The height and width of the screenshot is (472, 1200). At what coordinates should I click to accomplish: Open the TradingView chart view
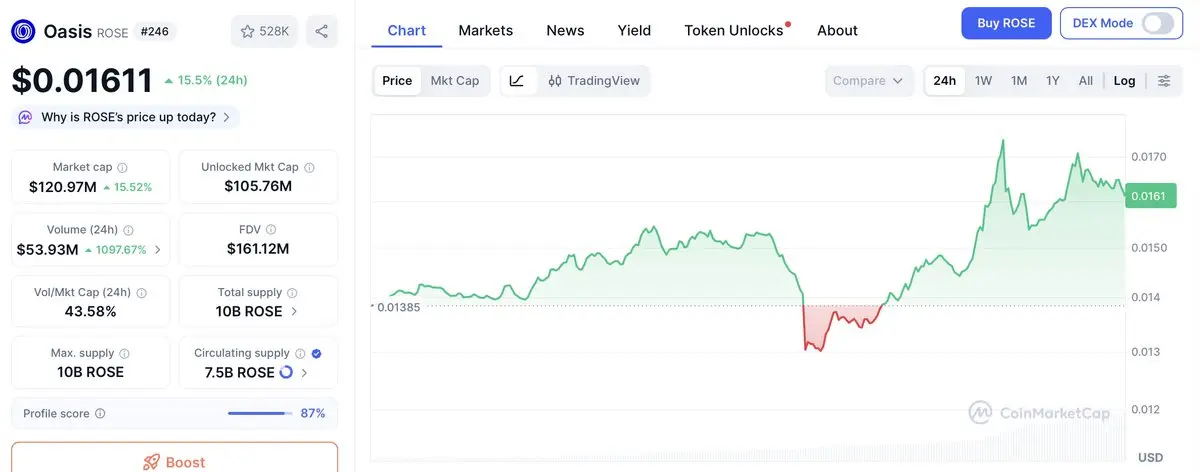click(x=594, y=81)
